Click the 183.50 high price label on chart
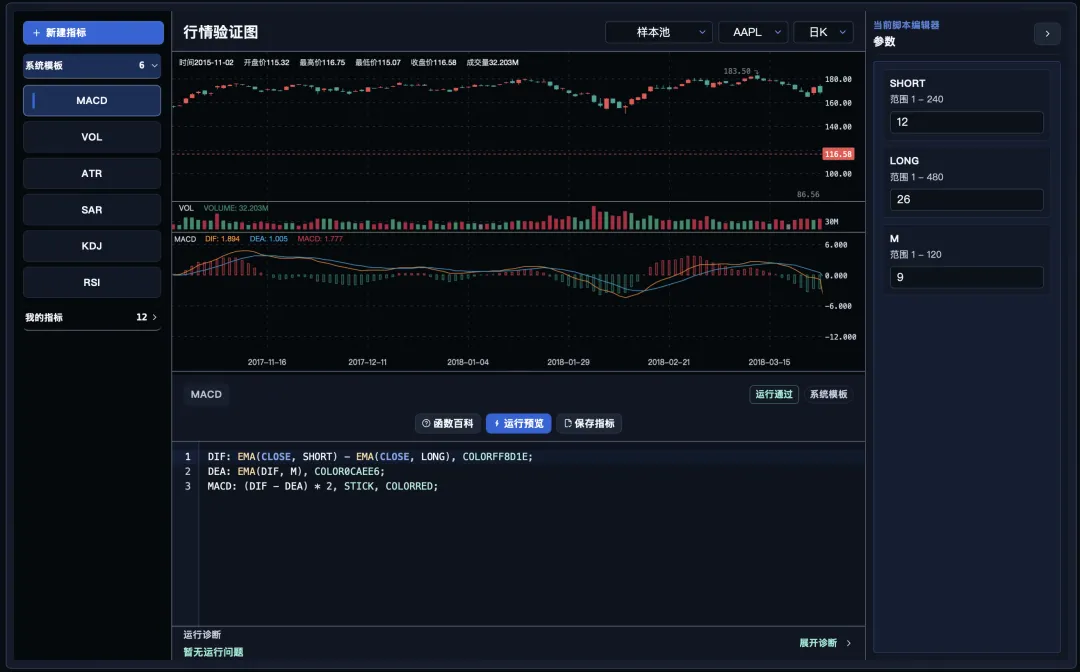 click(737, 71)
